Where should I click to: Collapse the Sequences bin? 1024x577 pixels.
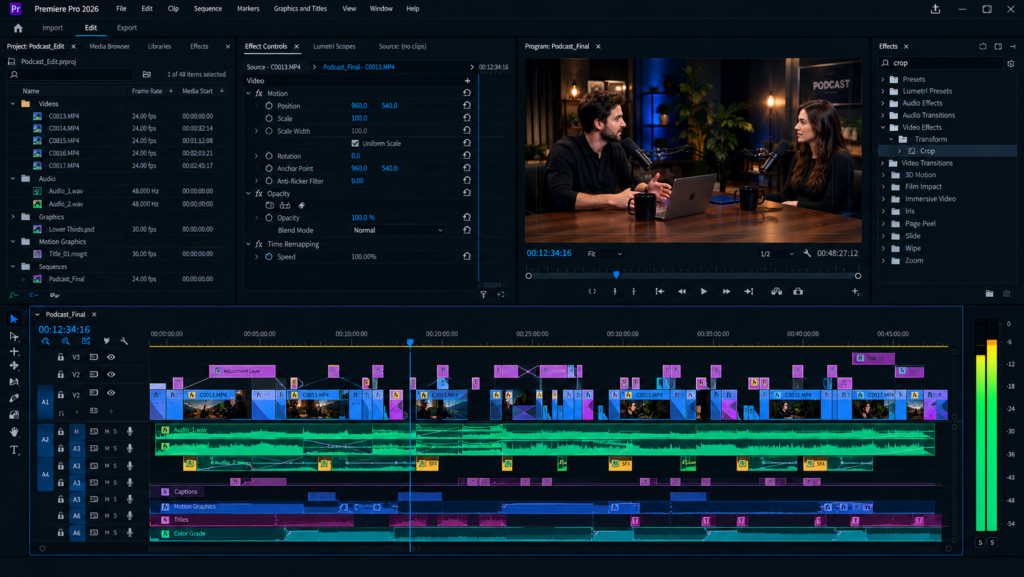click(x=13, y=266)
